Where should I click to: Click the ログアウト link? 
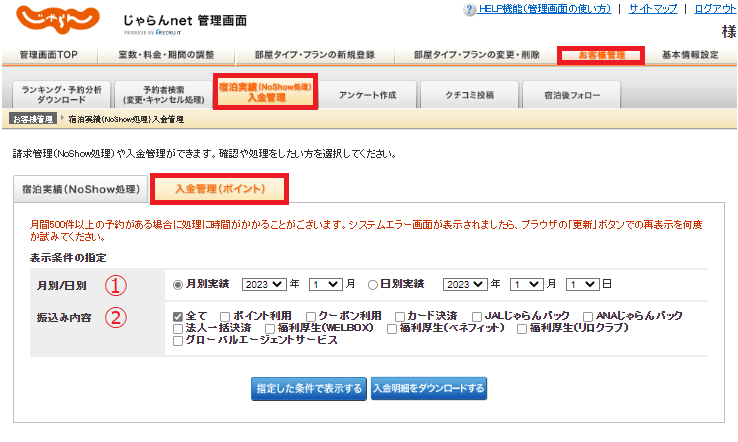(714, 8)
